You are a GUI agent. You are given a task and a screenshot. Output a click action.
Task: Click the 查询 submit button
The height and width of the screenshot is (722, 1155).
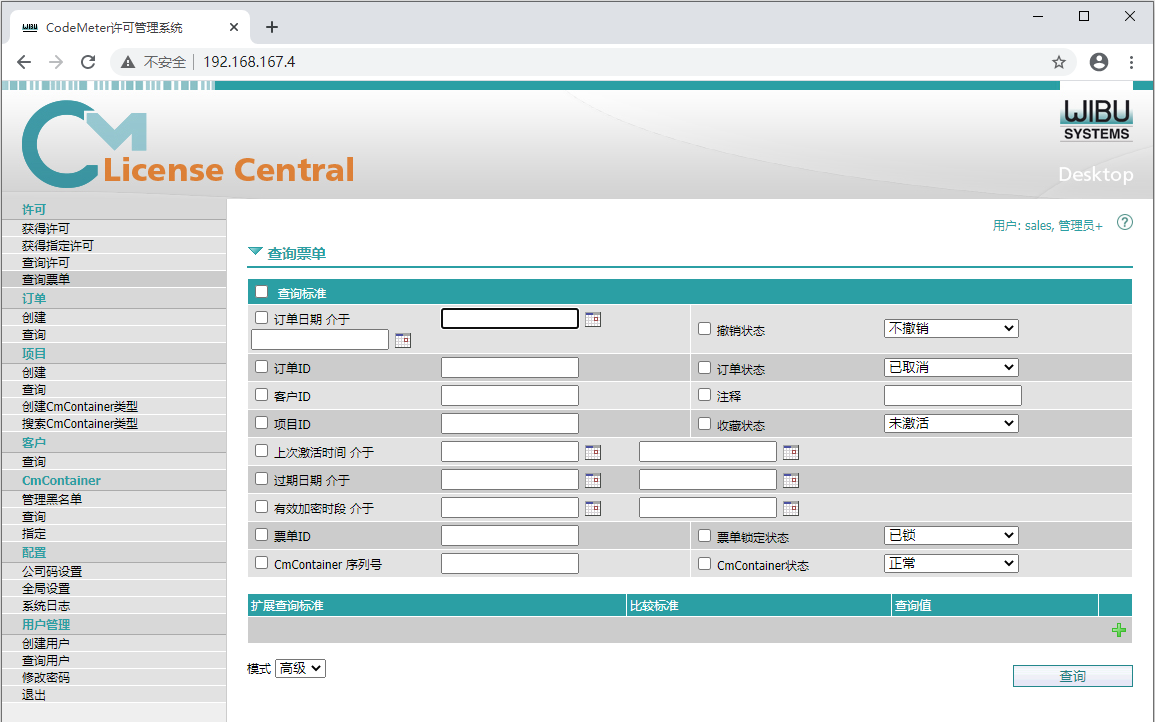(1072, 676)
